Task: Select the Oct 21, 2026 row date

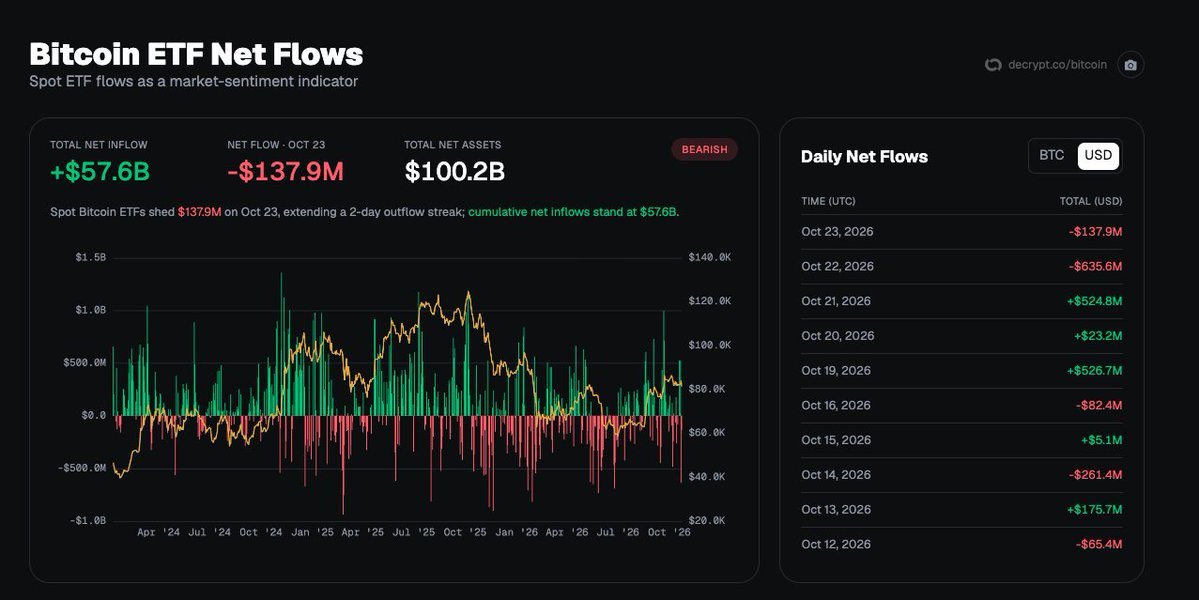Action: [x=836, y=301]
